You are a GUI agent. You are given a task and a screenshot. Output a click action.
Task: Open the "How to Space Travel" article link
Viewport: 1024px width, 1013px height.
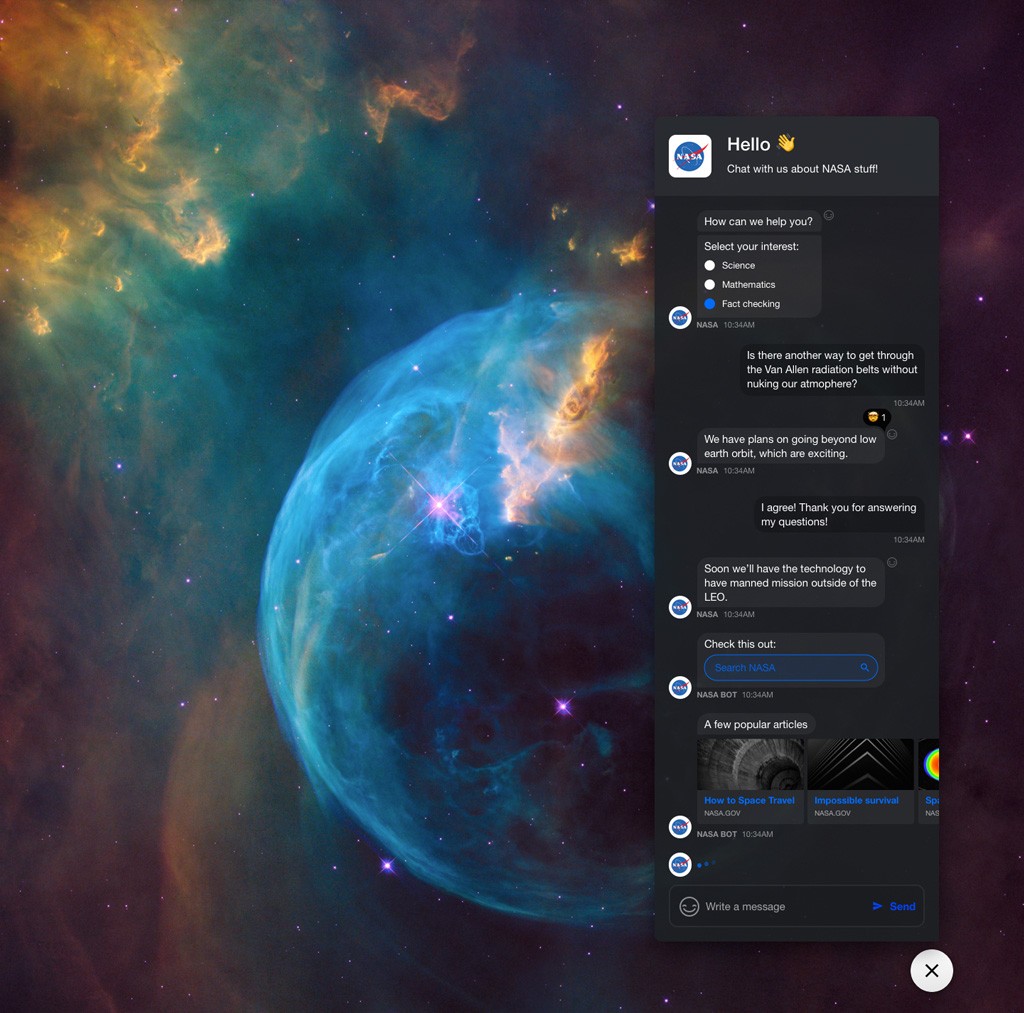749,800
